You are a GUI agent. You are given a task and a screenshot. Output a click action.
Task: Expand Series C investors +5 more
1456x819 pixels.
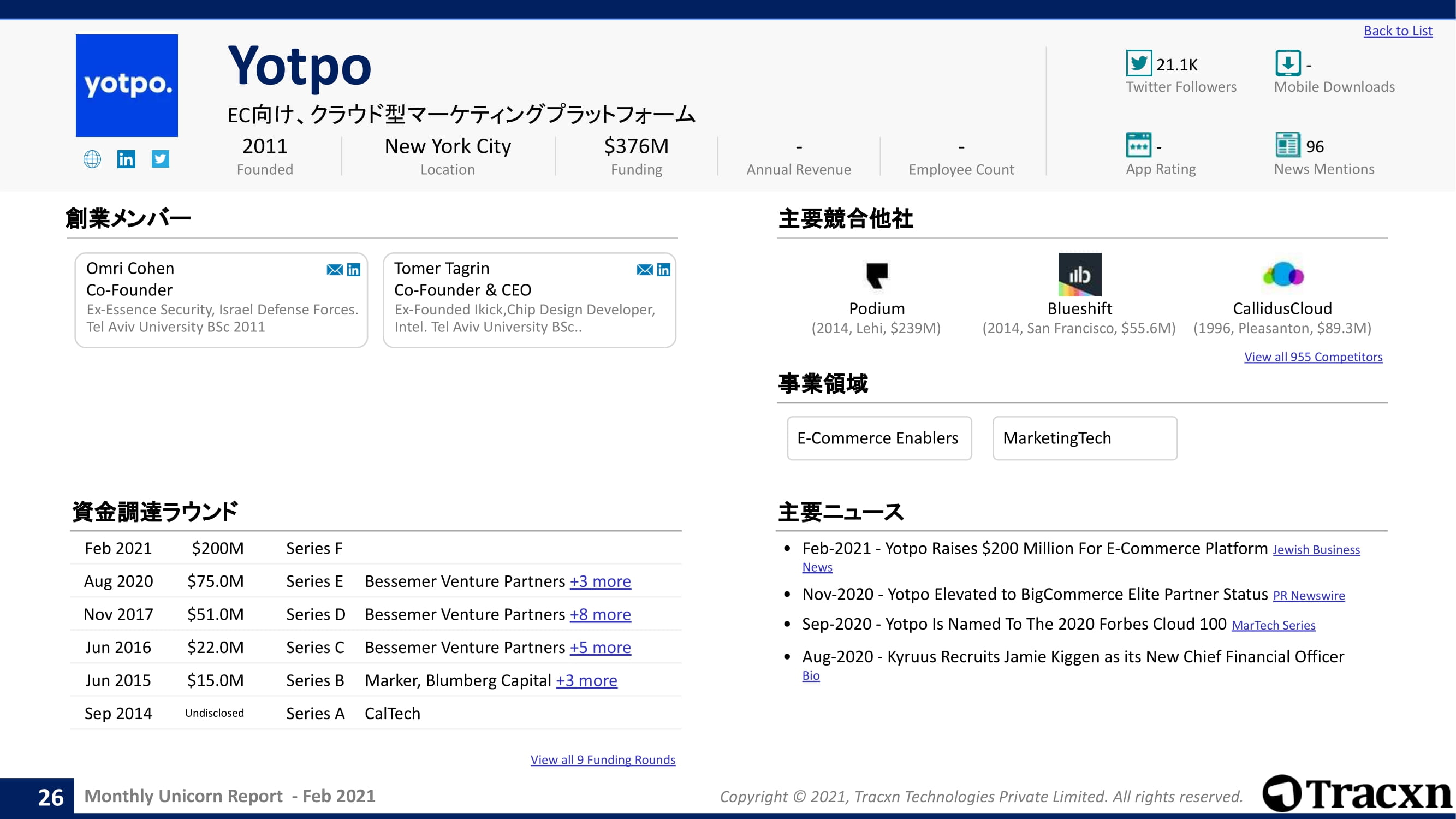pos(601,647)
